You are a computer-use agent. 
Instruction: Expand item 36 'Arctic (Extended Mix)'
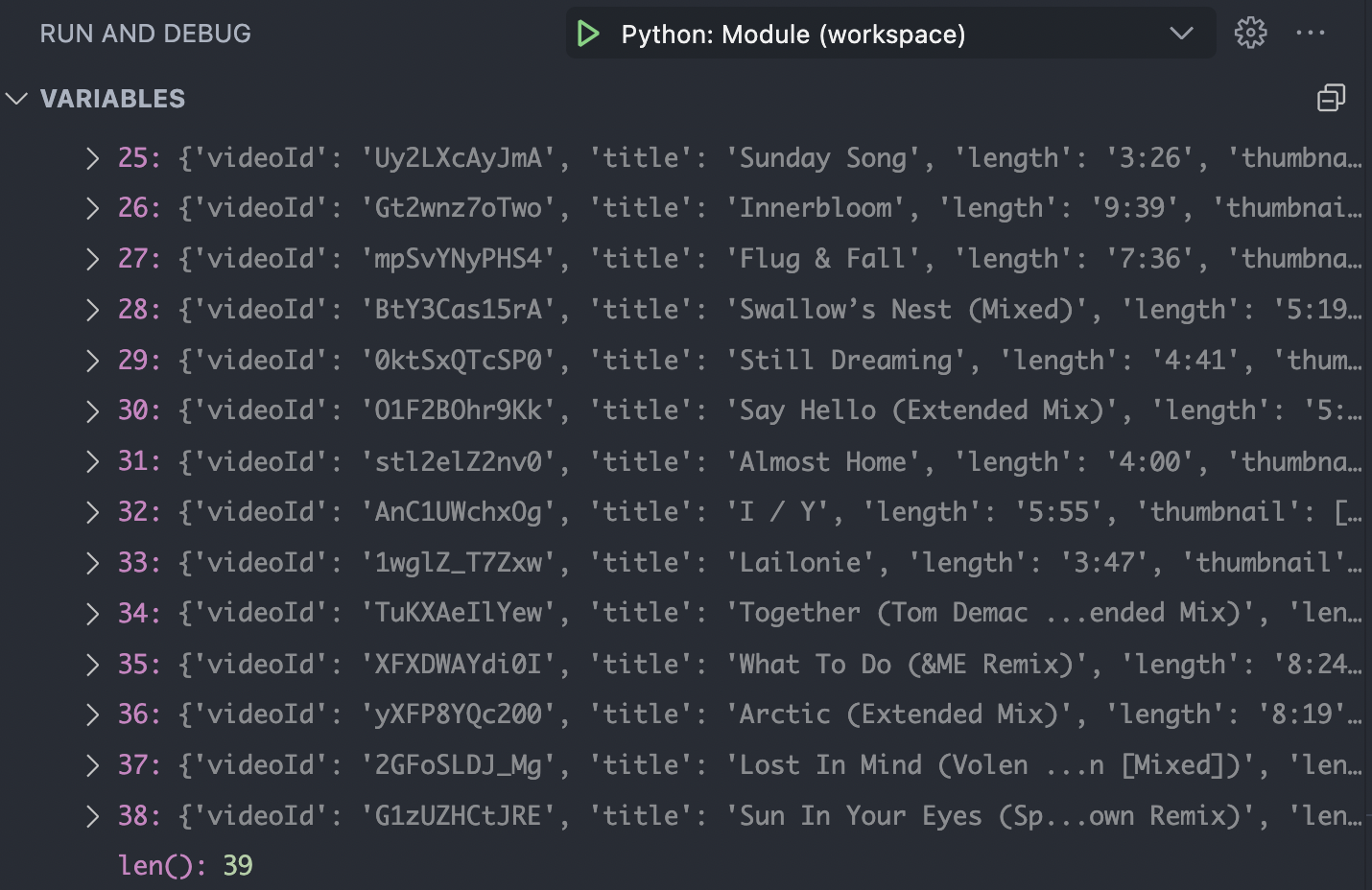coord(92,714)
